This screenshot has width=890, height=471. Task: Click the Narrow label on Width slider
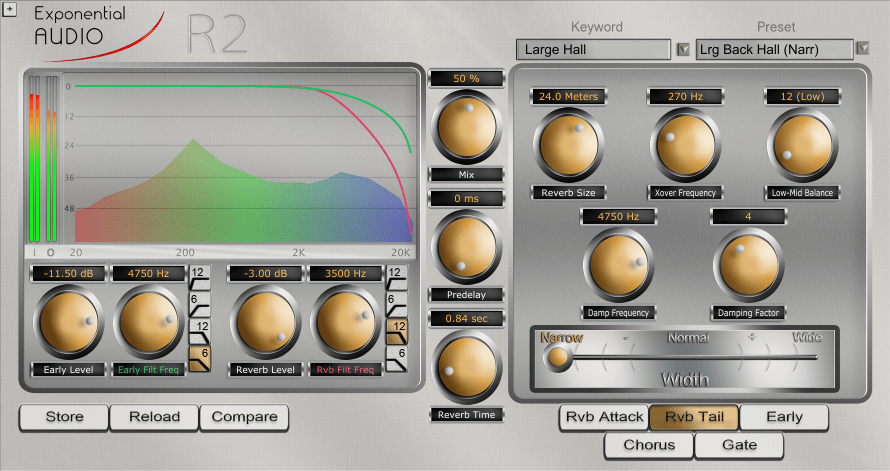[562, 338]
